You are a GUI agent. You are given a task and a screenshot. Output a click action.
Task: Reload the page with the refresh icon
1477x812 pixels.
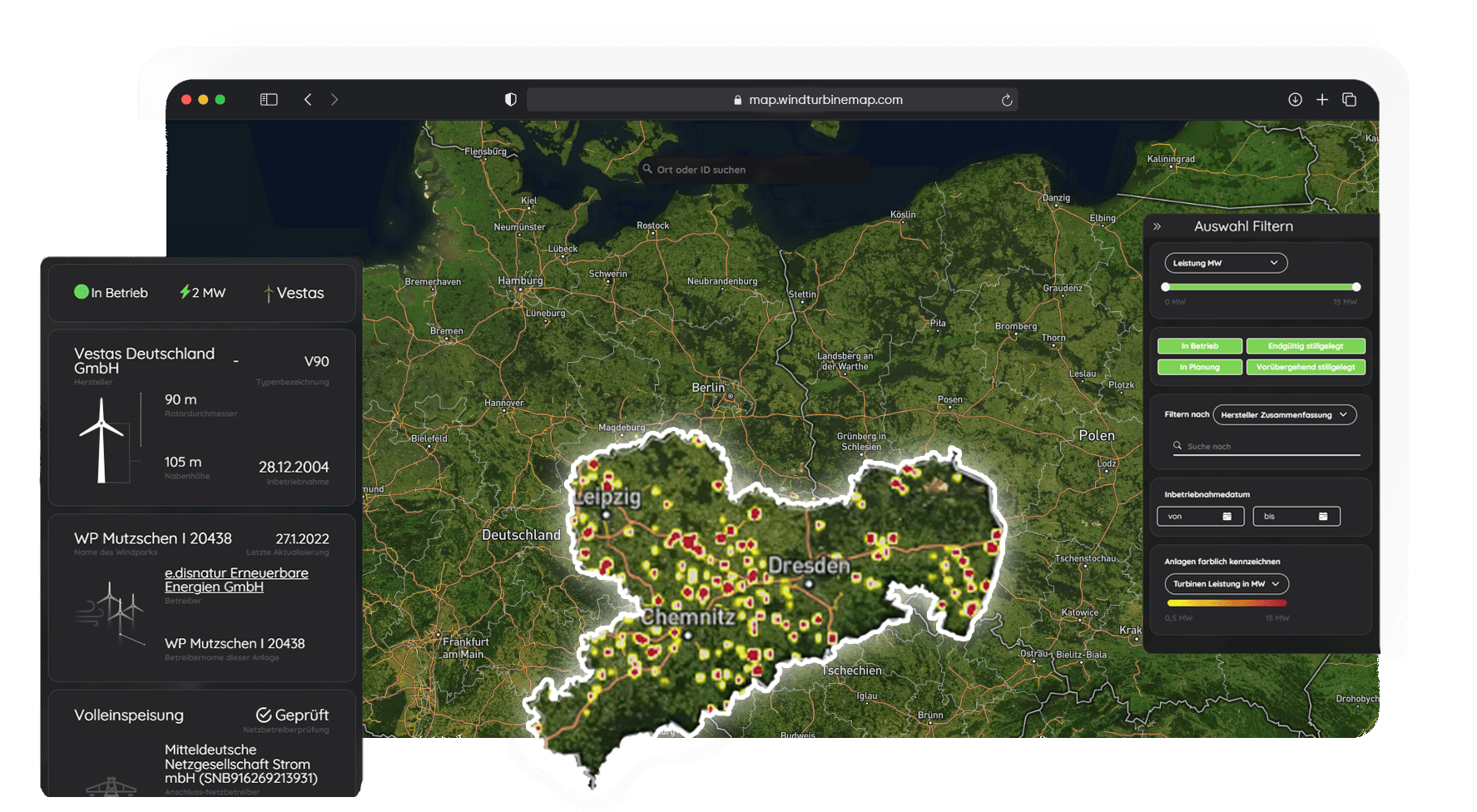(1007, 100)
